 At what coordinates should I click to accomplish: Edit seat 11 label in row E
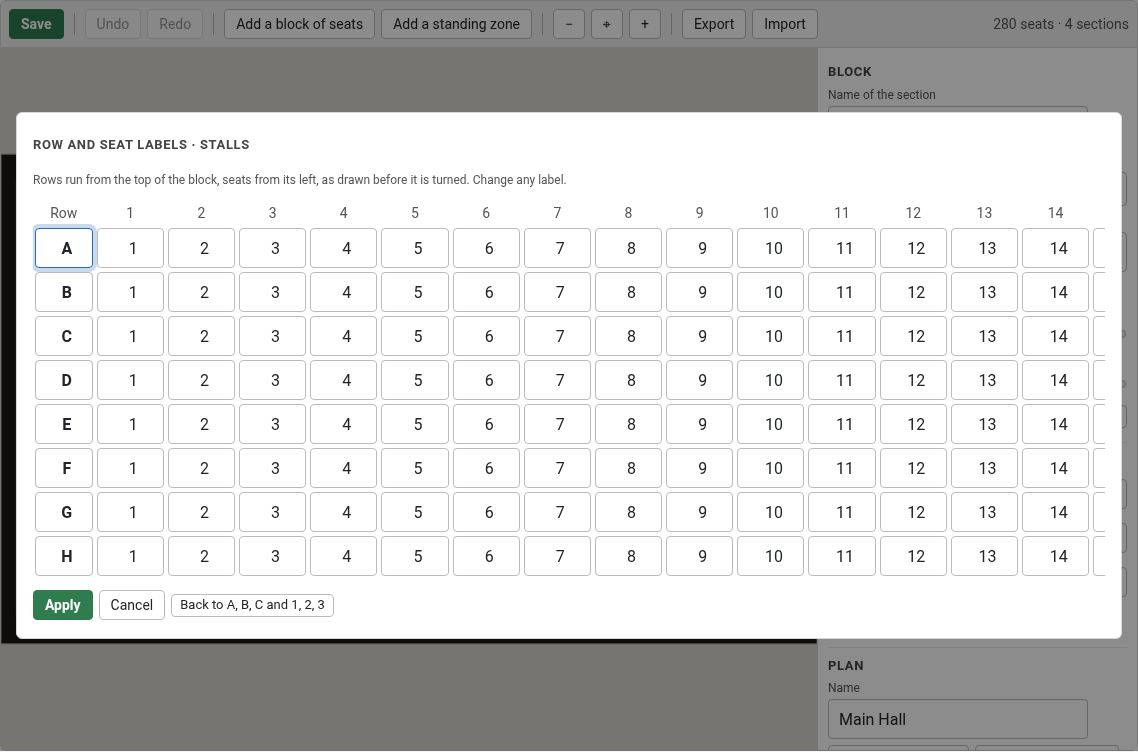842,424
